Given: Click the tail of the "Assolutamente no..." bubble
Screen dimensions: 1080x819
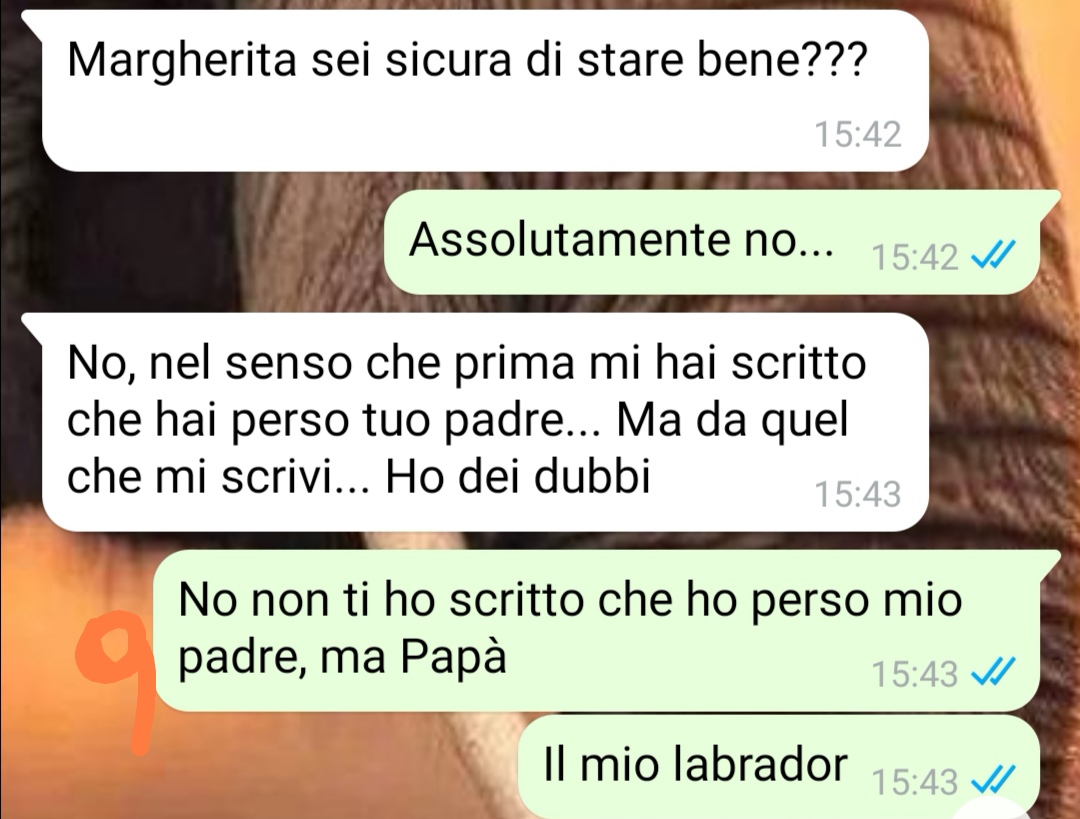Looking at the screenshot, I should (x=1048, y=200).
